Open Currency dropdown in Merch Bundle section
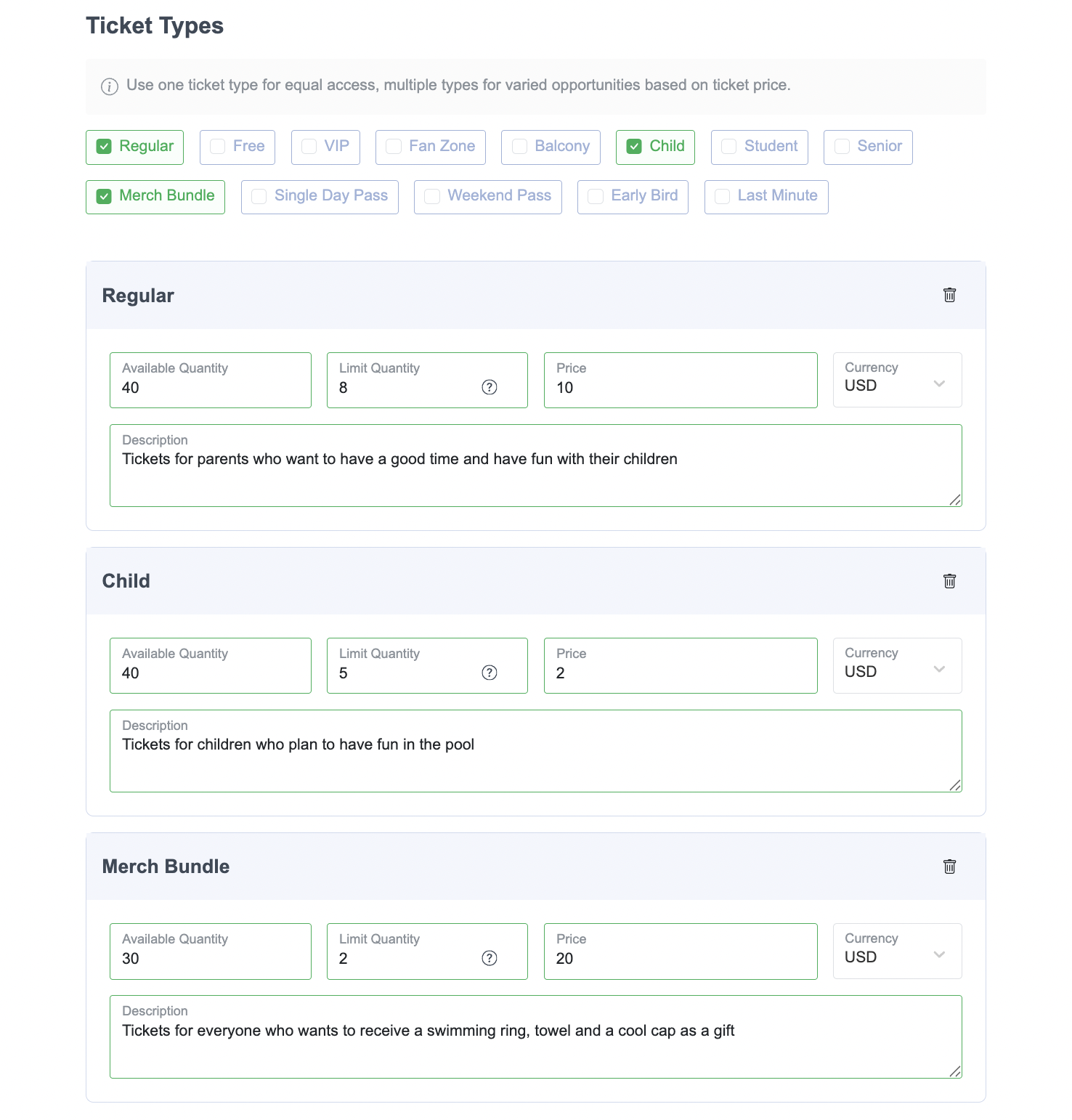Viewport: 1072px width, 1120px height. point(897,951)
